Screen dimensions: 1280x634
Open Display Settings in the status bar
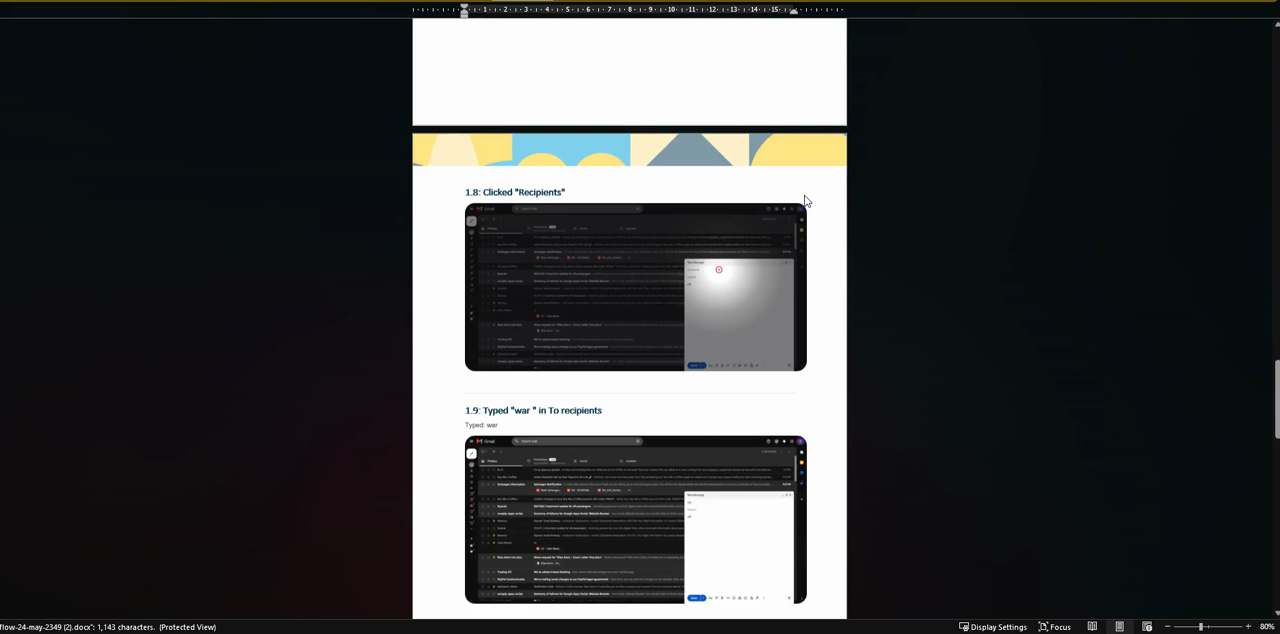pos(993,627)
